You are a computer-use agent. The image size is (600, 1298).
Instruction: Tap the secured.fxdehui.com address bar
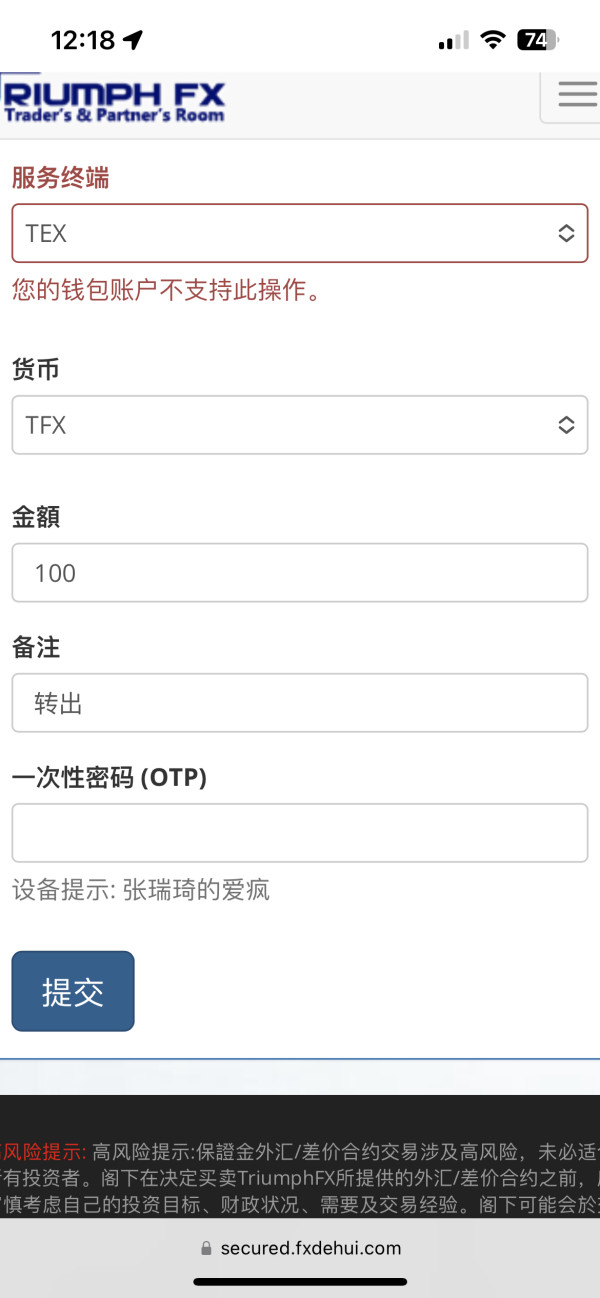310,1248
